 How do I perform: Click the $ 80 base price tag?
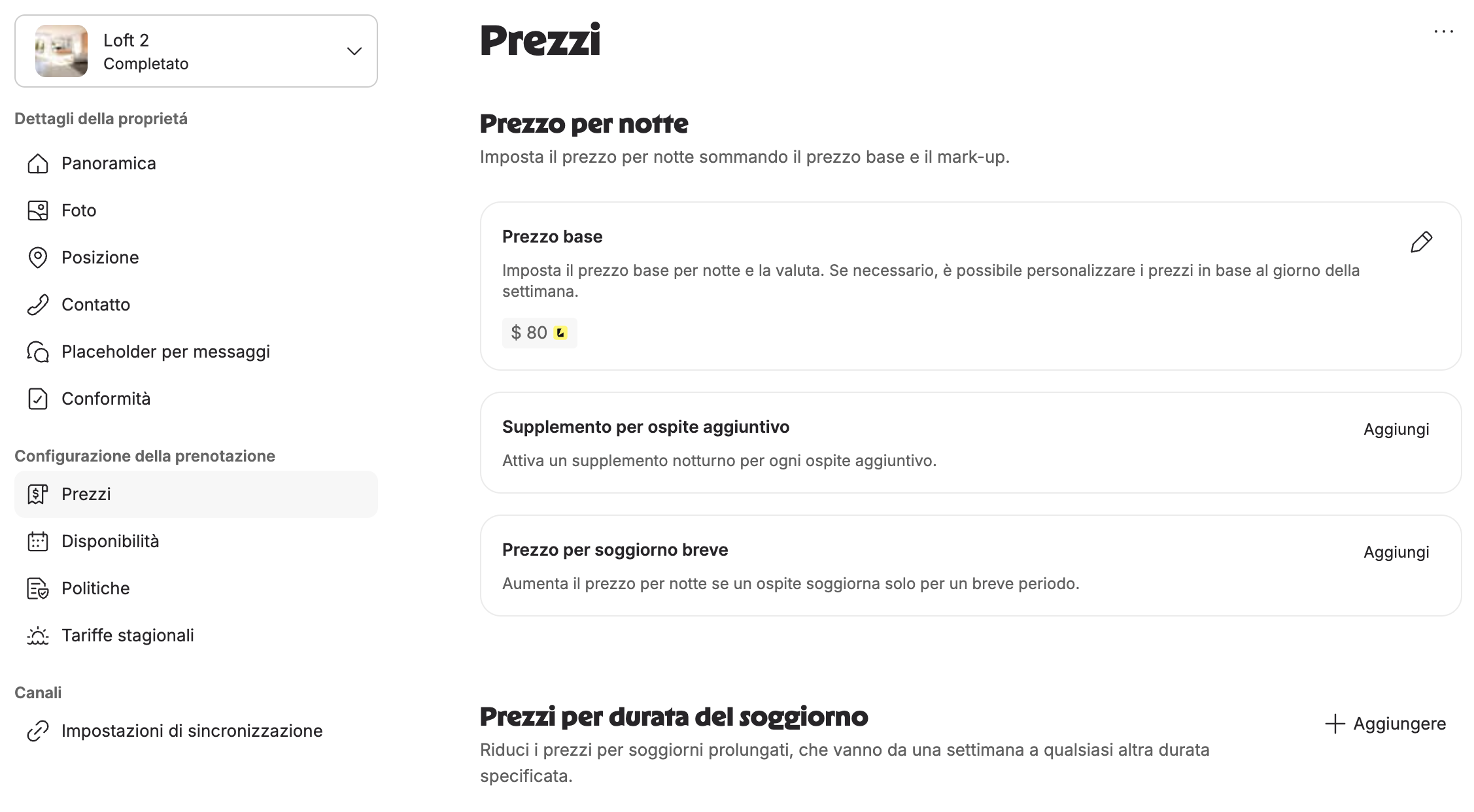point(540,333)
